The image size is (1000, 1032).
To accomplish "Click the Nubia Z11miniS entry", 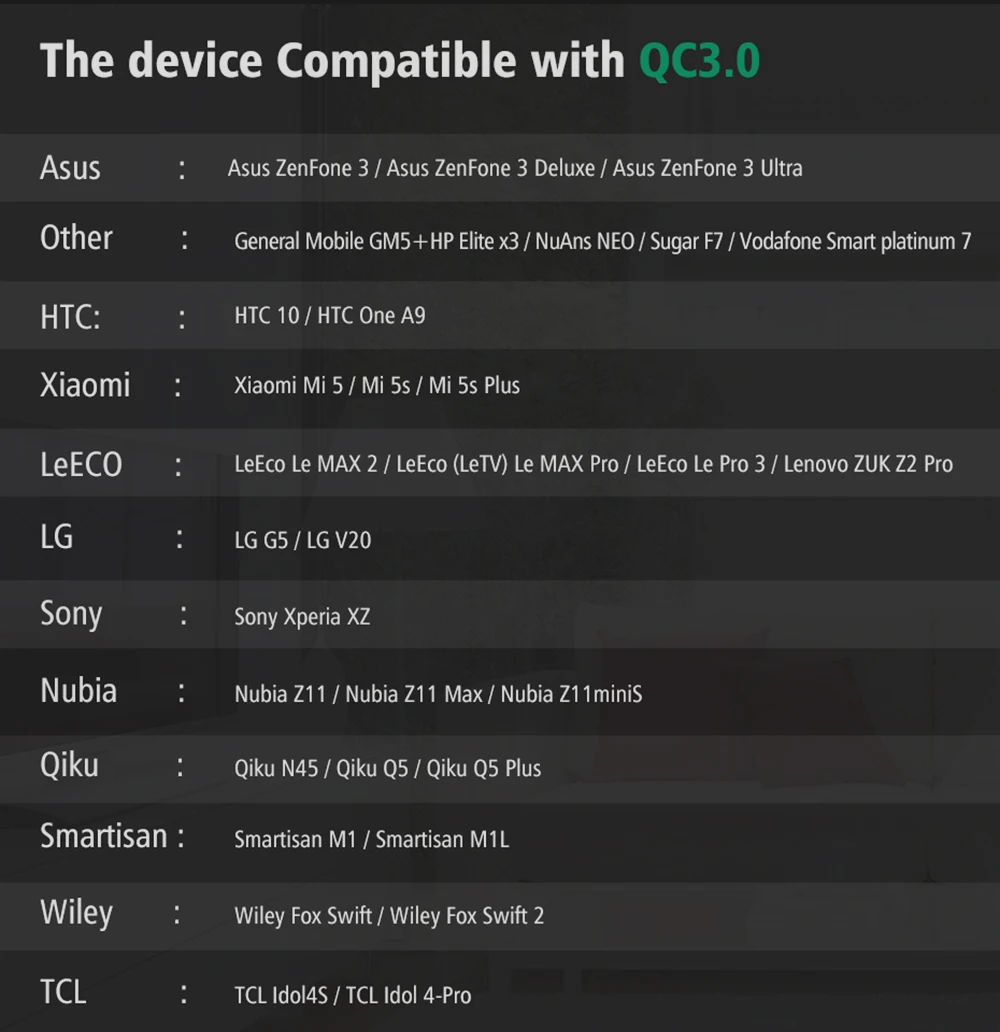I will (571, 694).
